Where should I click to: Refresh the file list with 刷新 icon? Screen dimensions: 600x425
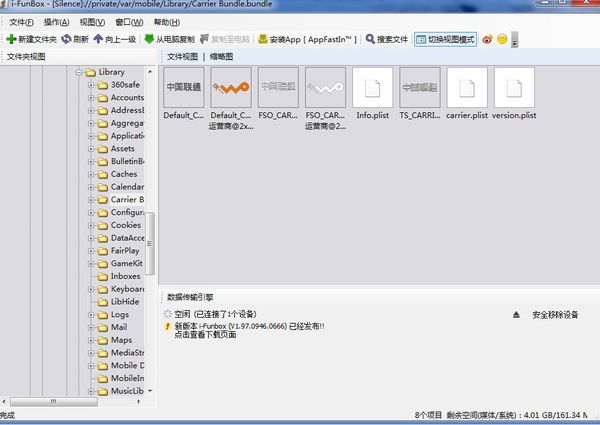click(67, 39)
